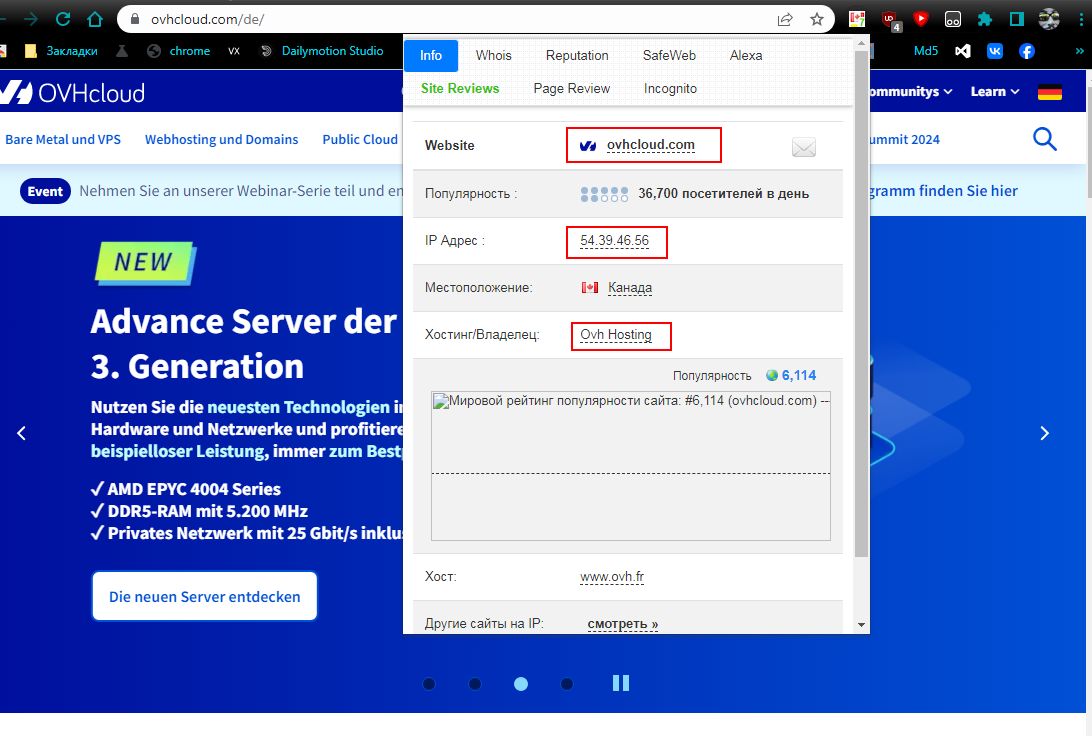Viewport: 1092px width, 736px height.
Task: Switch to the Whois tab
Action: (x=493, y=56)
